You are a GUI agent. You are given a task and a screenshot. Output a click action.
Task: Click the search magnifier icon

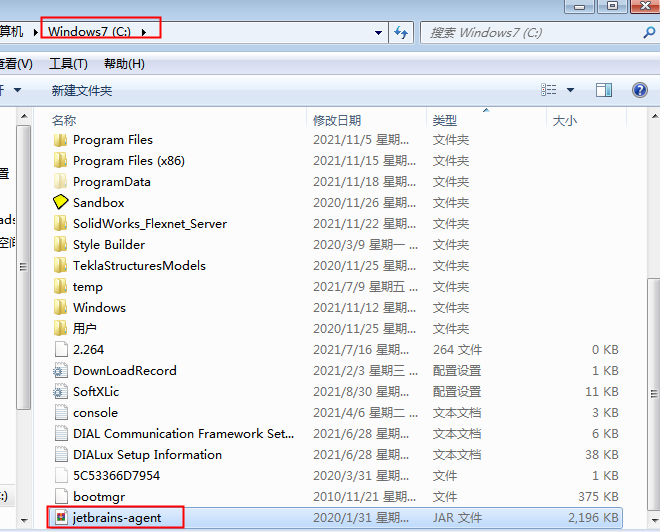[x=649, y=32]
